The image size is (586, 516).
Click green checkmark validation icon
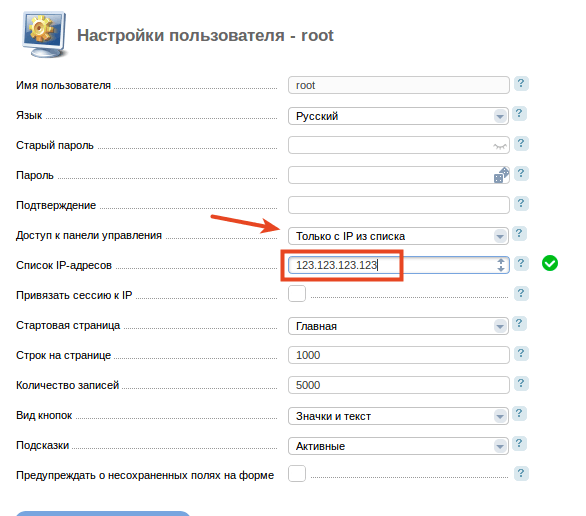tap(550, 263)
